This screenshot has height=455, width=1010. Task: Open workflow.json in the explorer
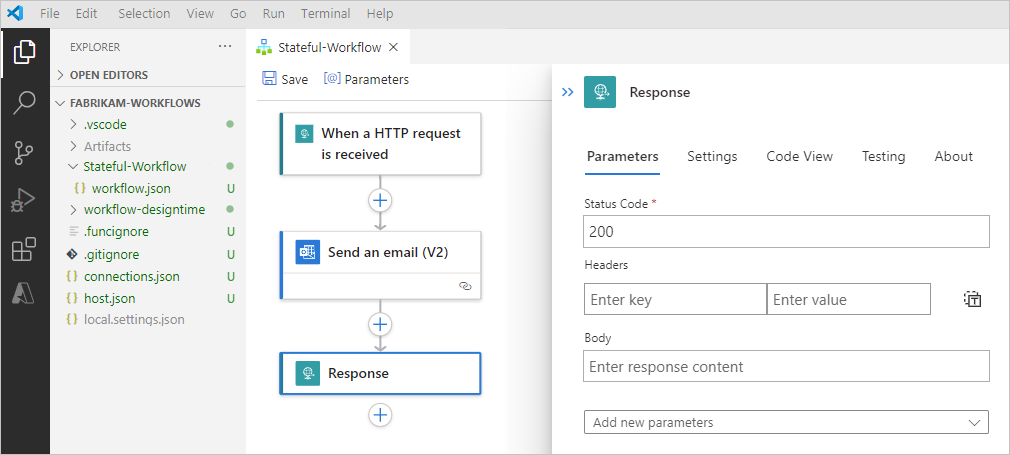point(128,188)
